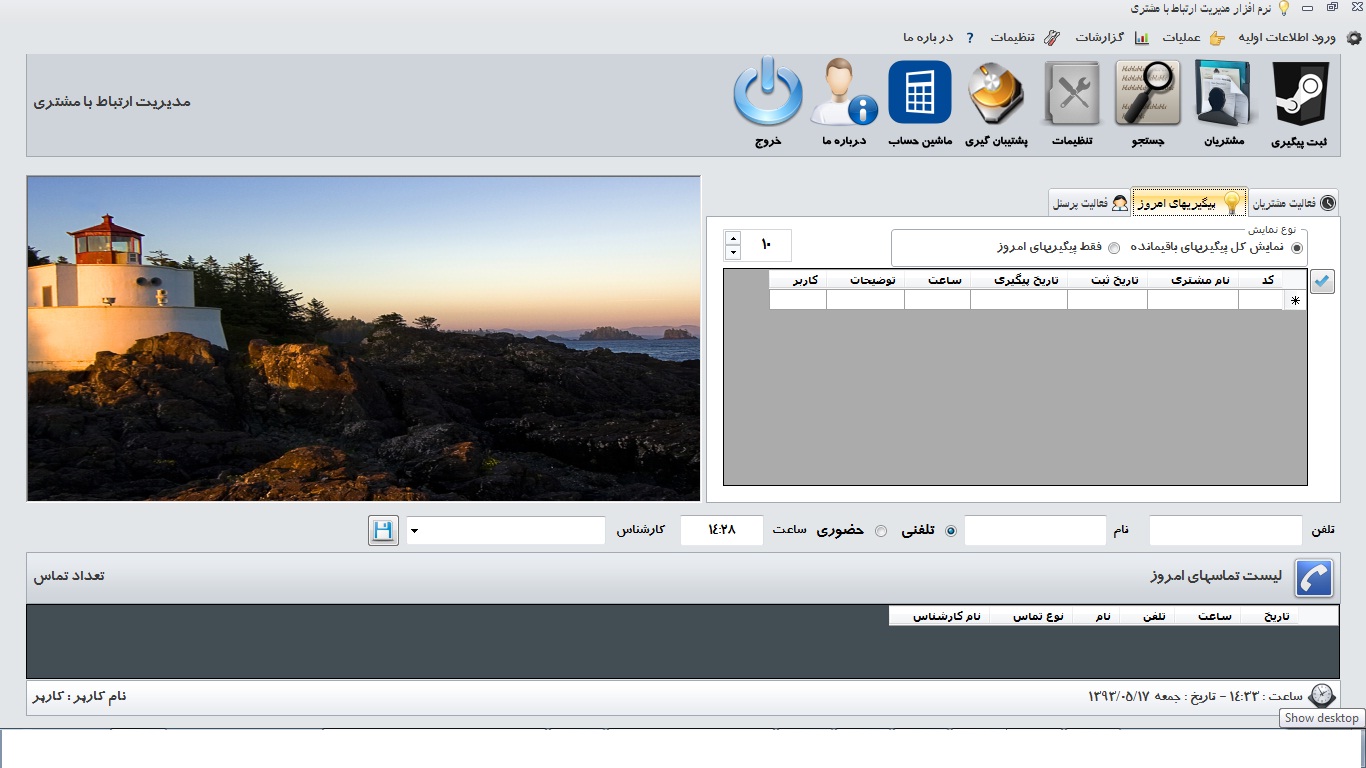Click the new-row asterisk marker in grid
Screen dimensions: 1366x768
tap(1295, 300)
